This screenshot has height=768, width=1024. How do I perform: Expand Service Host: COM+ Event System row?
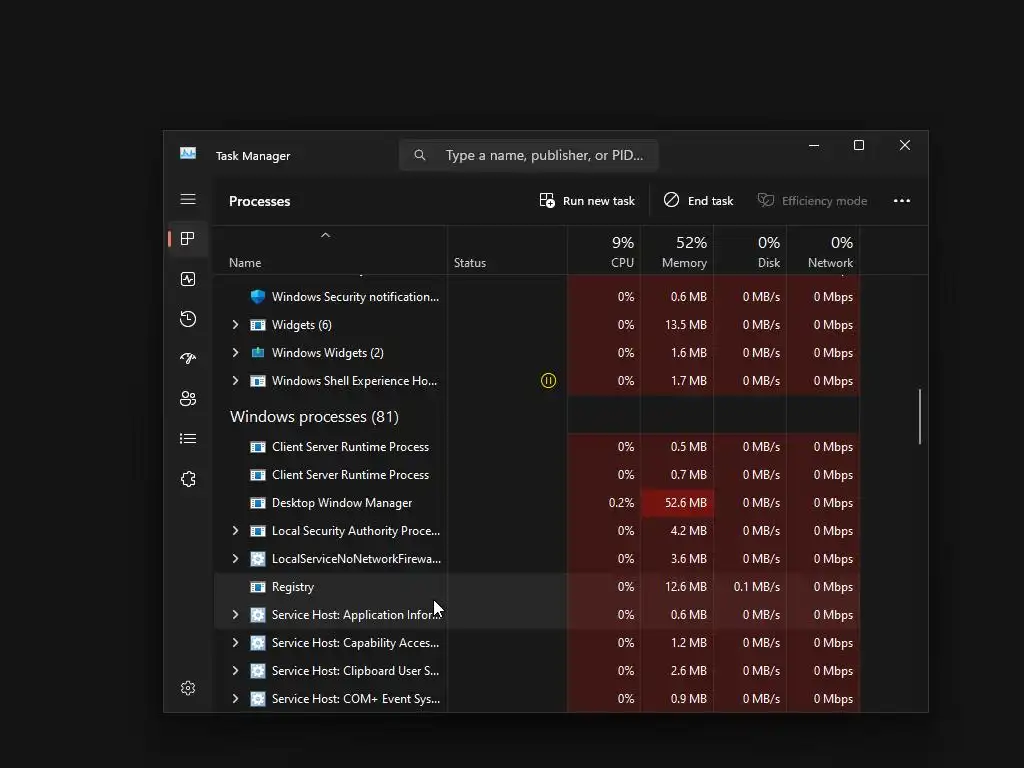pos(236,699)
